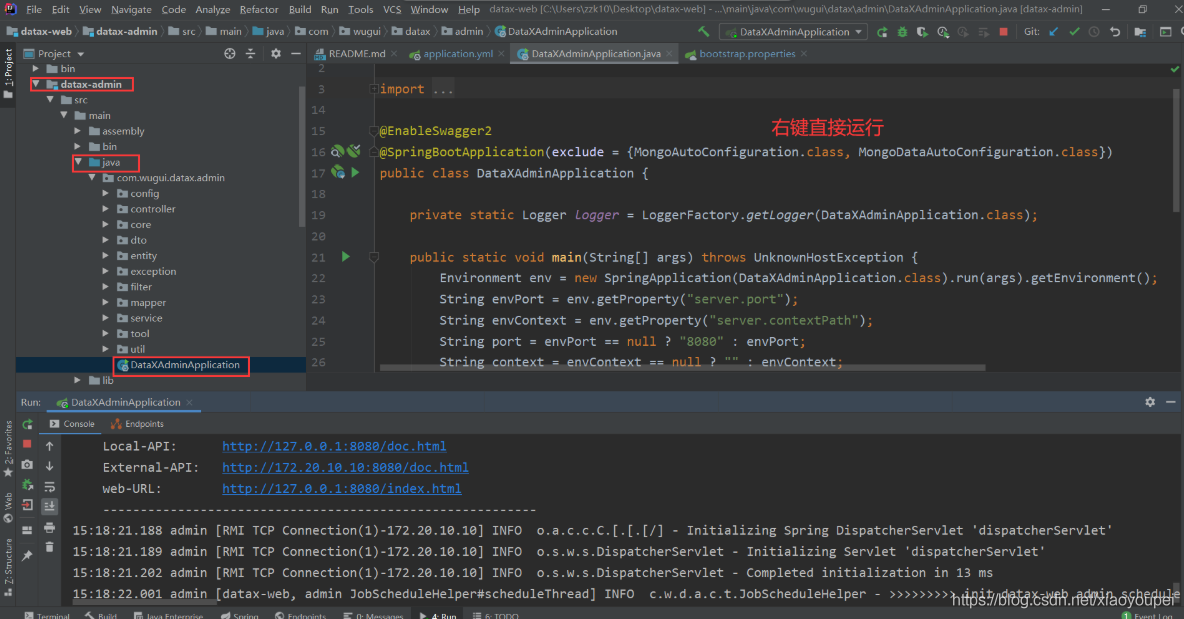Switch to the application.yml editor tab
This screenshot has width=1184, height=619.
coord(458,54)
